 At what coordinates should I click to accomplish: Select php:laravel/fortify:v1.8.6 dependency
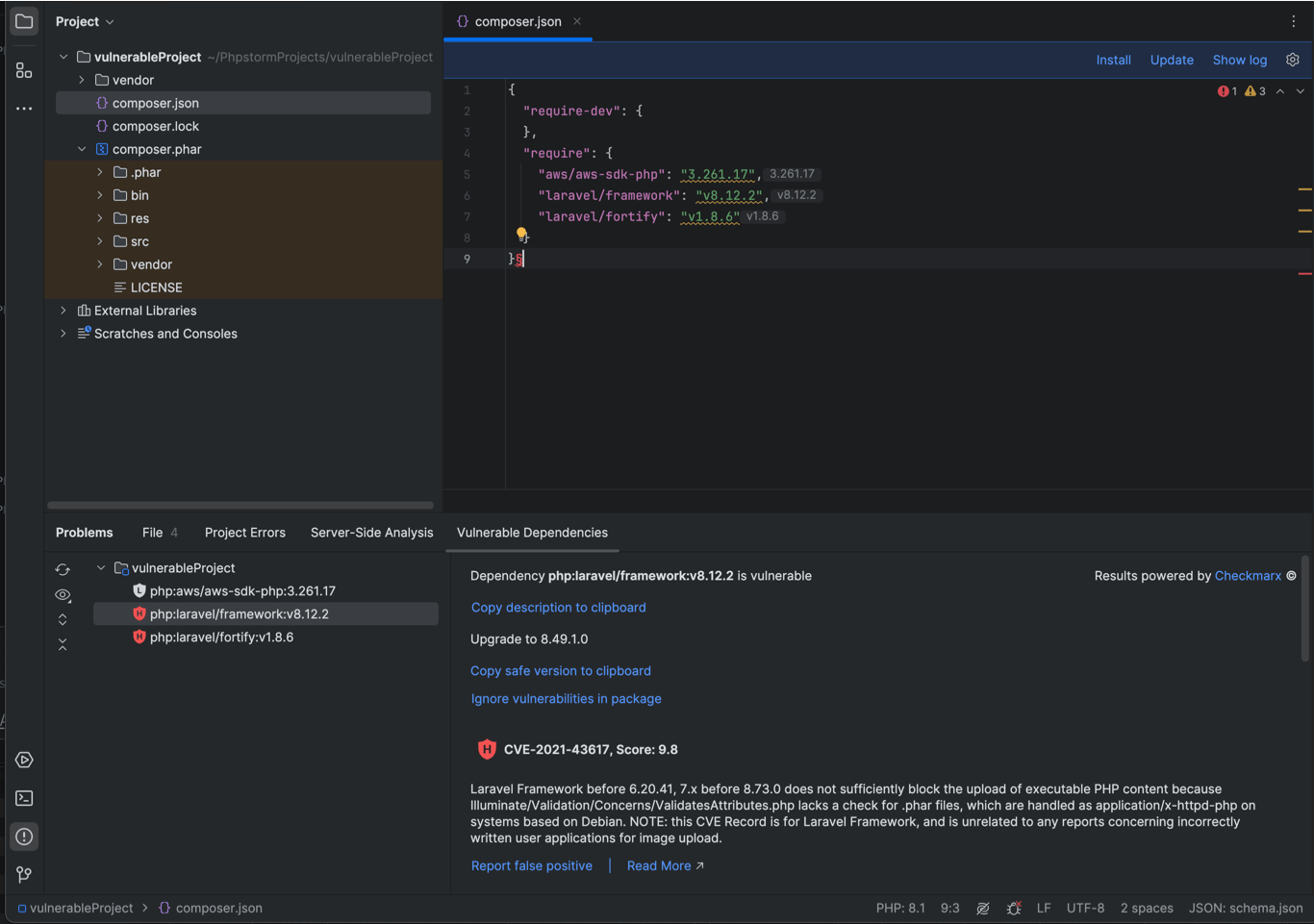click(221, 637)
